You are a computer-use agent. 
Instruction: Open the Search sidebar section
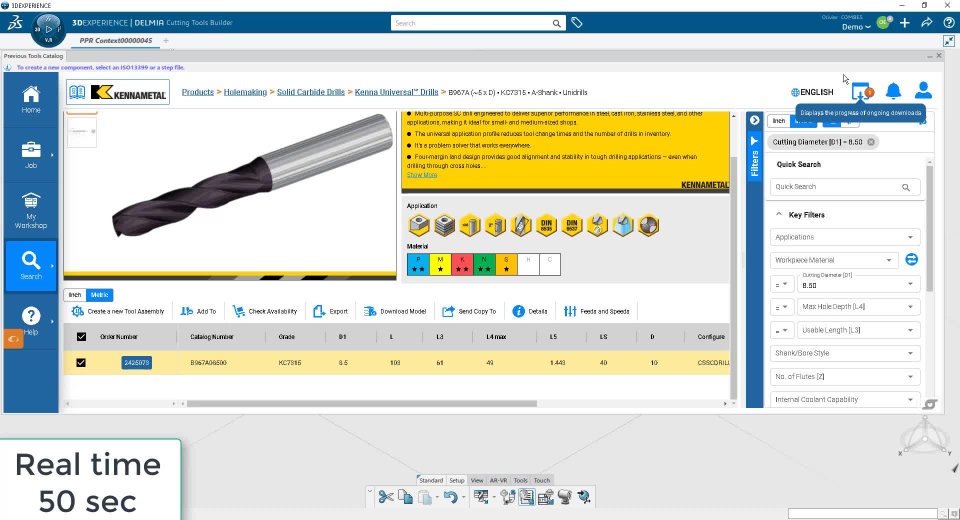pos(31,265)
